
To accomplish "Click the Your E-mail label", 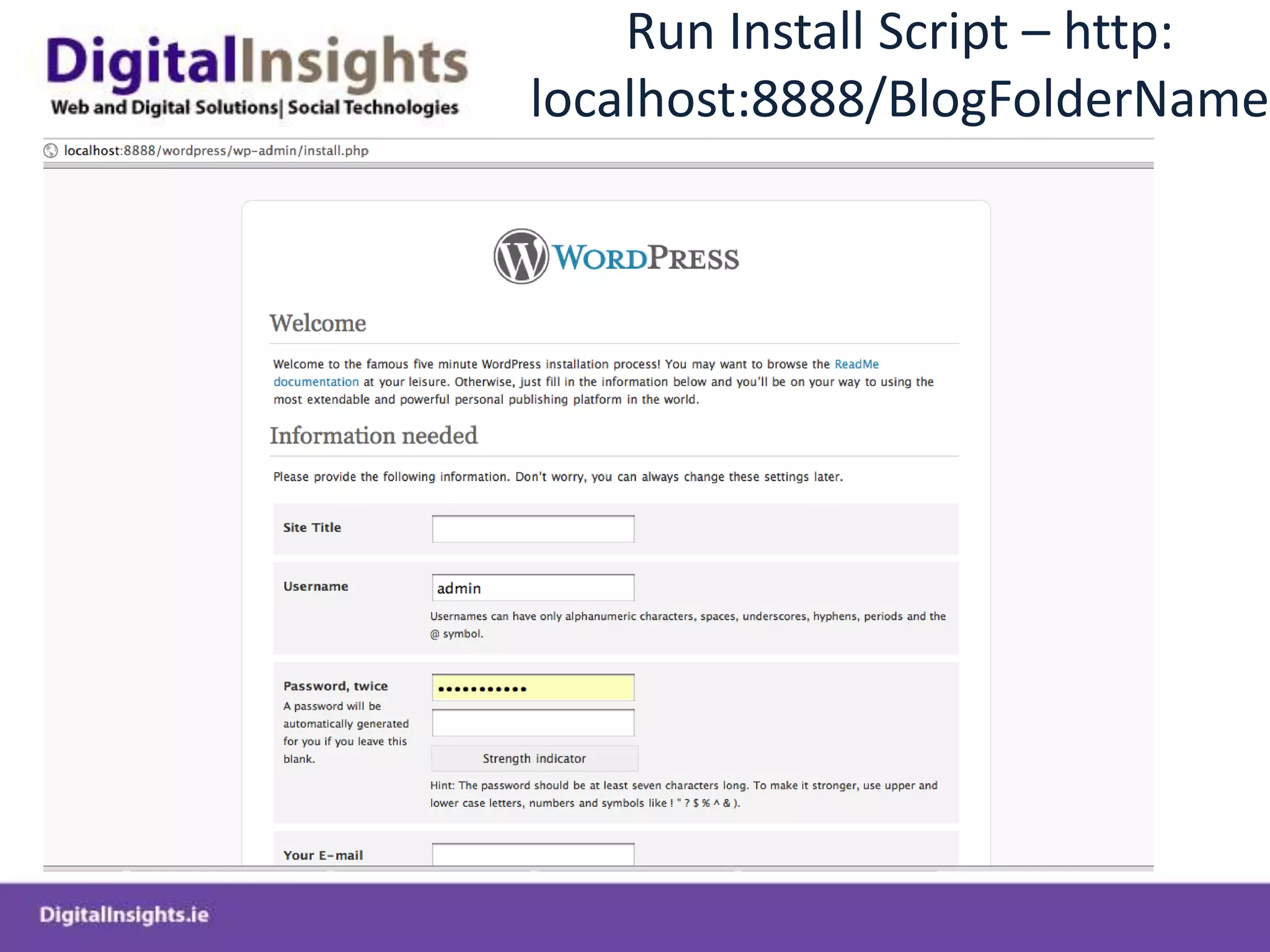I will (x=323, y=855).
